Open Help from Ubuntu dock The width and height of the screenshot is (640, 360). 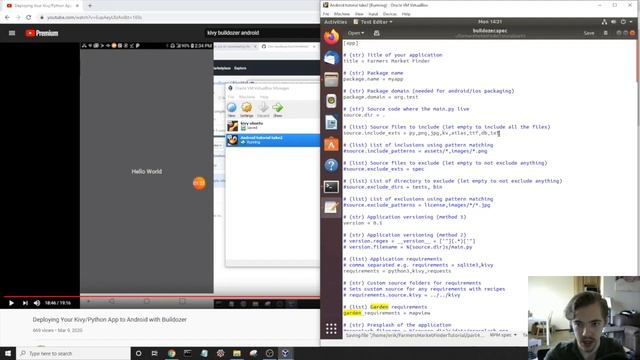tap(331, 165)
